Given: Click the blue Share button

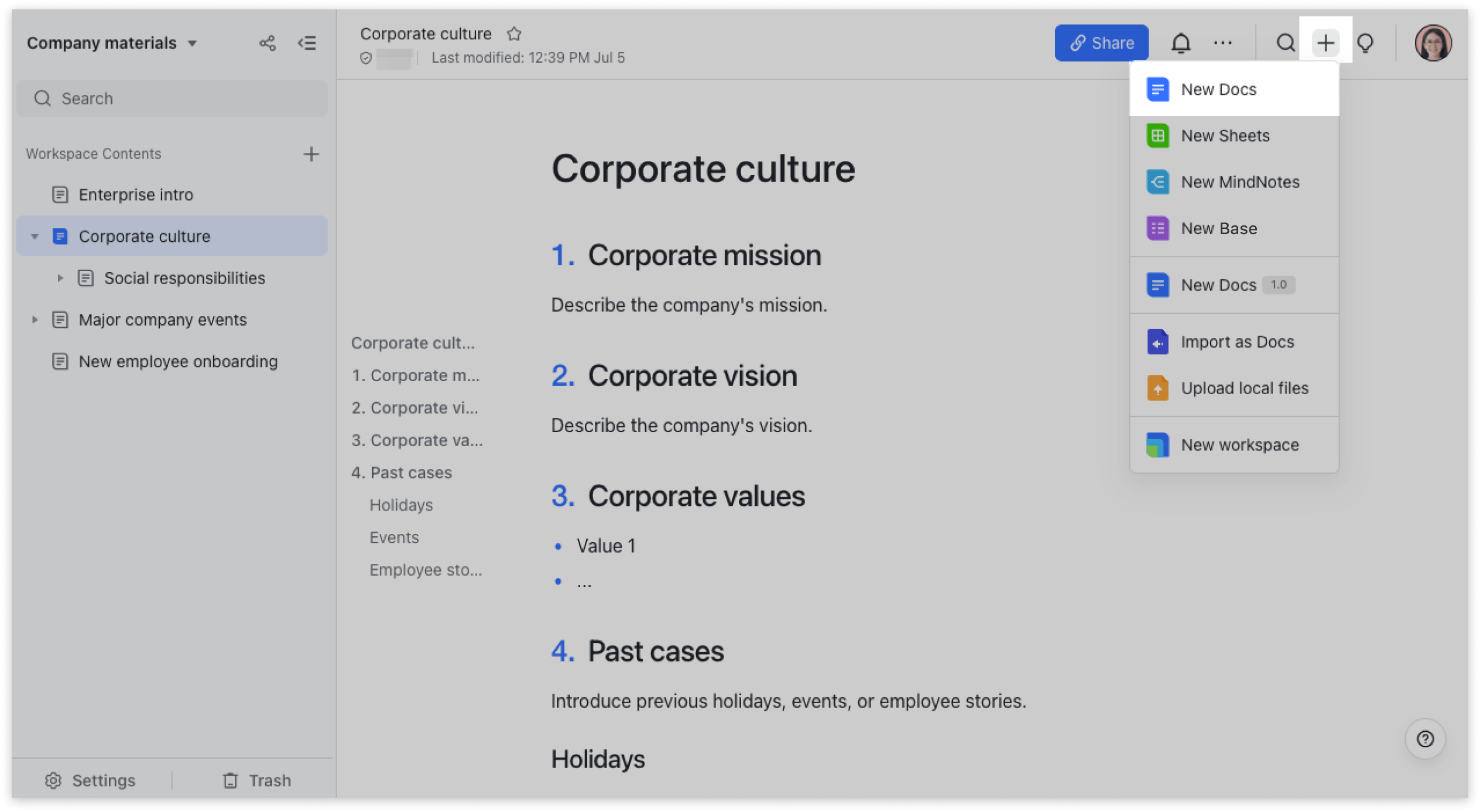Looking at the screenshot, I should 1101,43.
